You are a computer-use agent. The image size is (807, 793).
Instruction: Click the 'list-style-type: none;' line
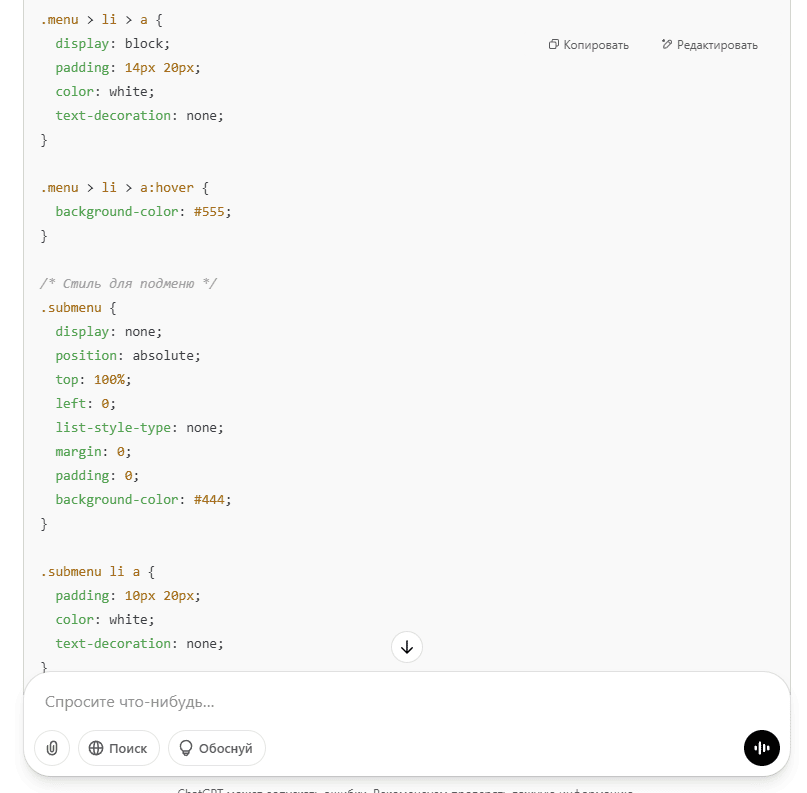click(x=139, y=428)
